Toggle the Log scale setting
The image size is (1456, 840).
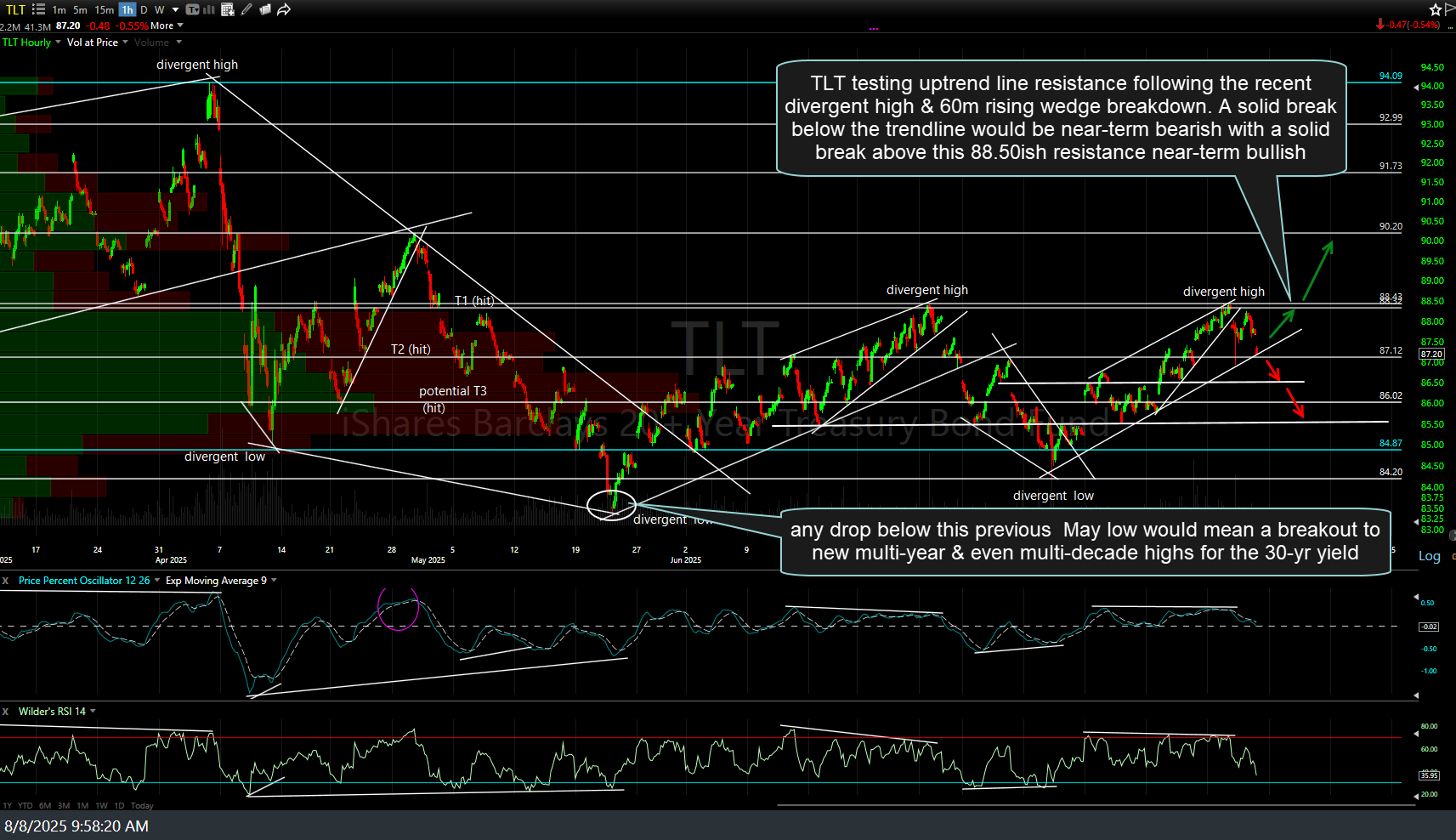[1429, 556]
